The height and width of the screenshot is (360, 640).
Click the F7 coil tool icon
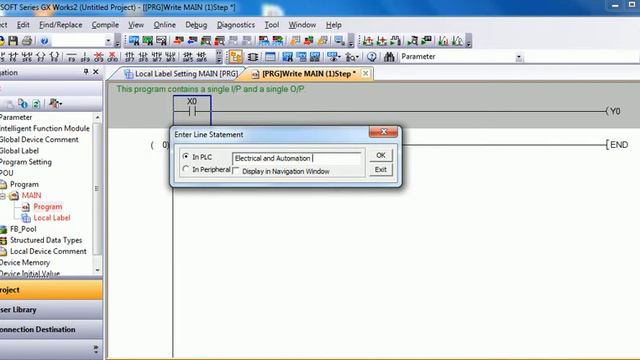[x=40, y=57]
